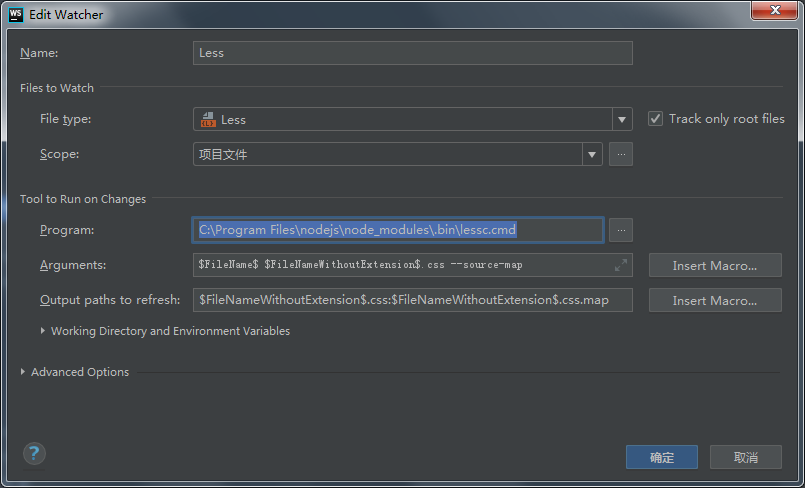Viewport: 805px width, 488px height.
Task: Open the File type dropdown arrow
Action: coord(622,120)
